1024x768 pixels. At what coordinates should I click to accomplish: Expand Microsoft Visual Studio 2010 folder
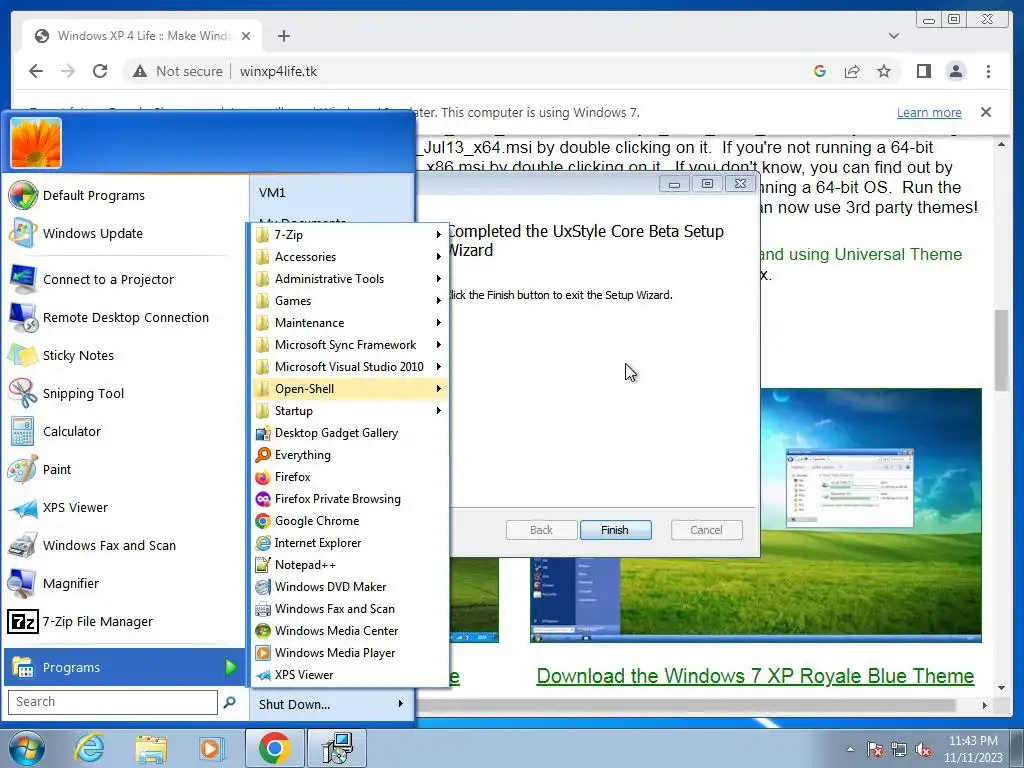349,366
